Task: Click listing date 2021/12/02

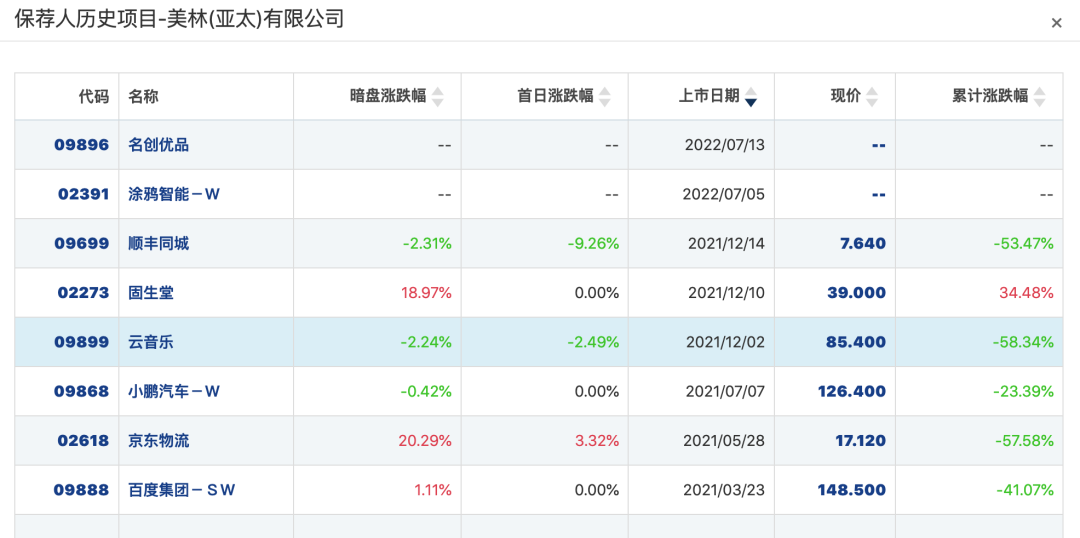Action: 725,342
